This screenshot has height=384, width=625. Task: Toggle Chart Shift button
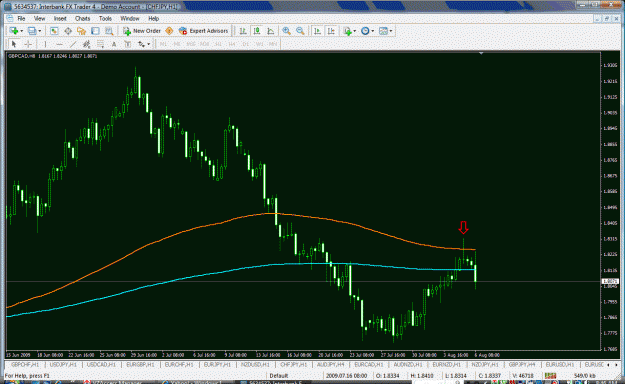pyautogui.click(x=331, y=31)
